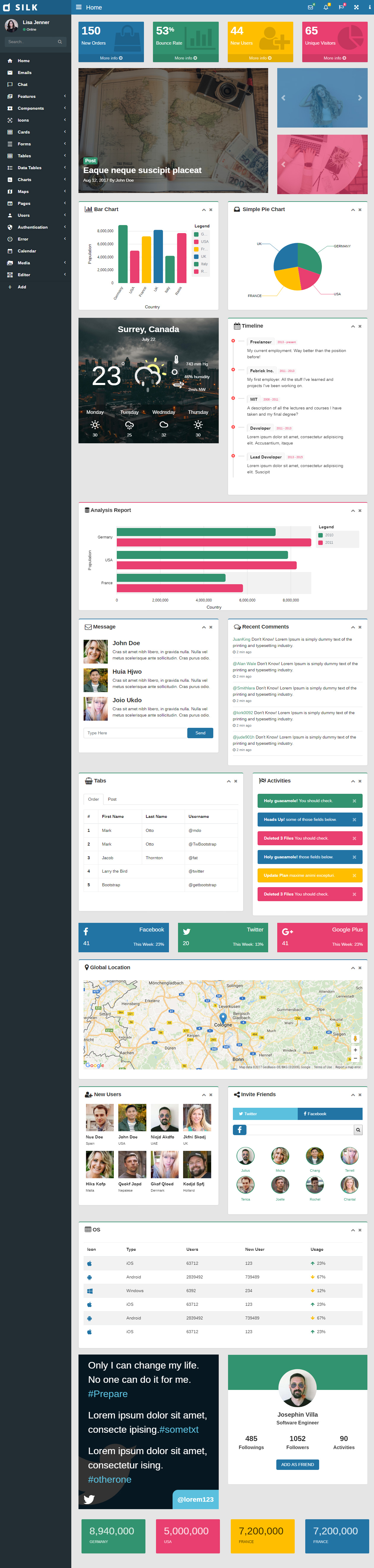
Task: Expand the Charts submenu chevron
Action: coord(65,179)
